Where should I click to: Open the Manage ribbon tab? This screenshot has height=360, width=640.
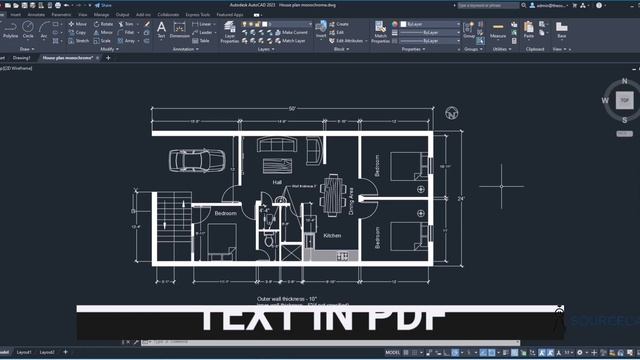[x=101, y=15]
